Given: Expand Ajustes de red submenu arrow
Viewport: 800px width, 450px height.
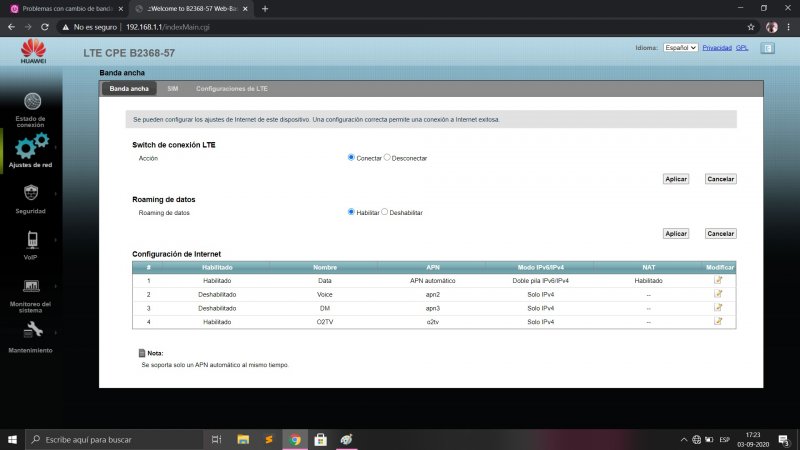Looking at the screenshot, I should [56, 147].
